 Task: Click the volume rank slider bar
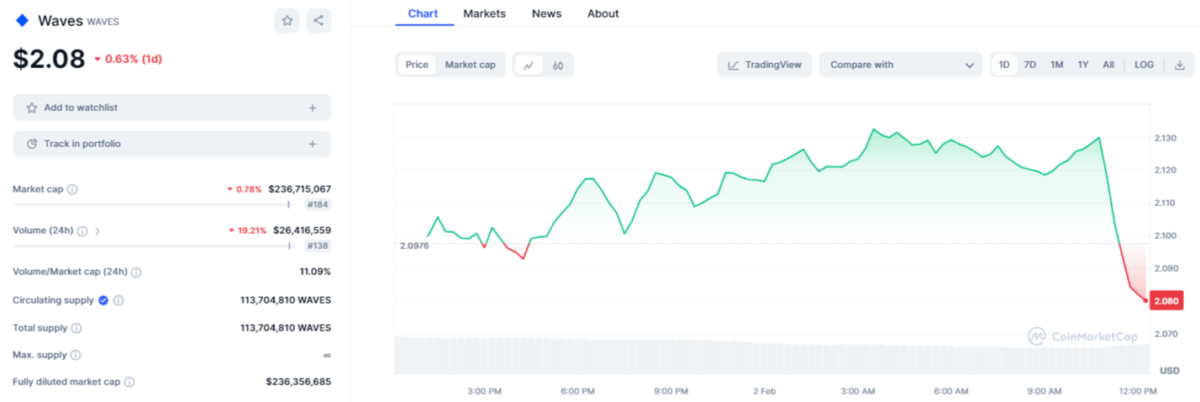154,245
